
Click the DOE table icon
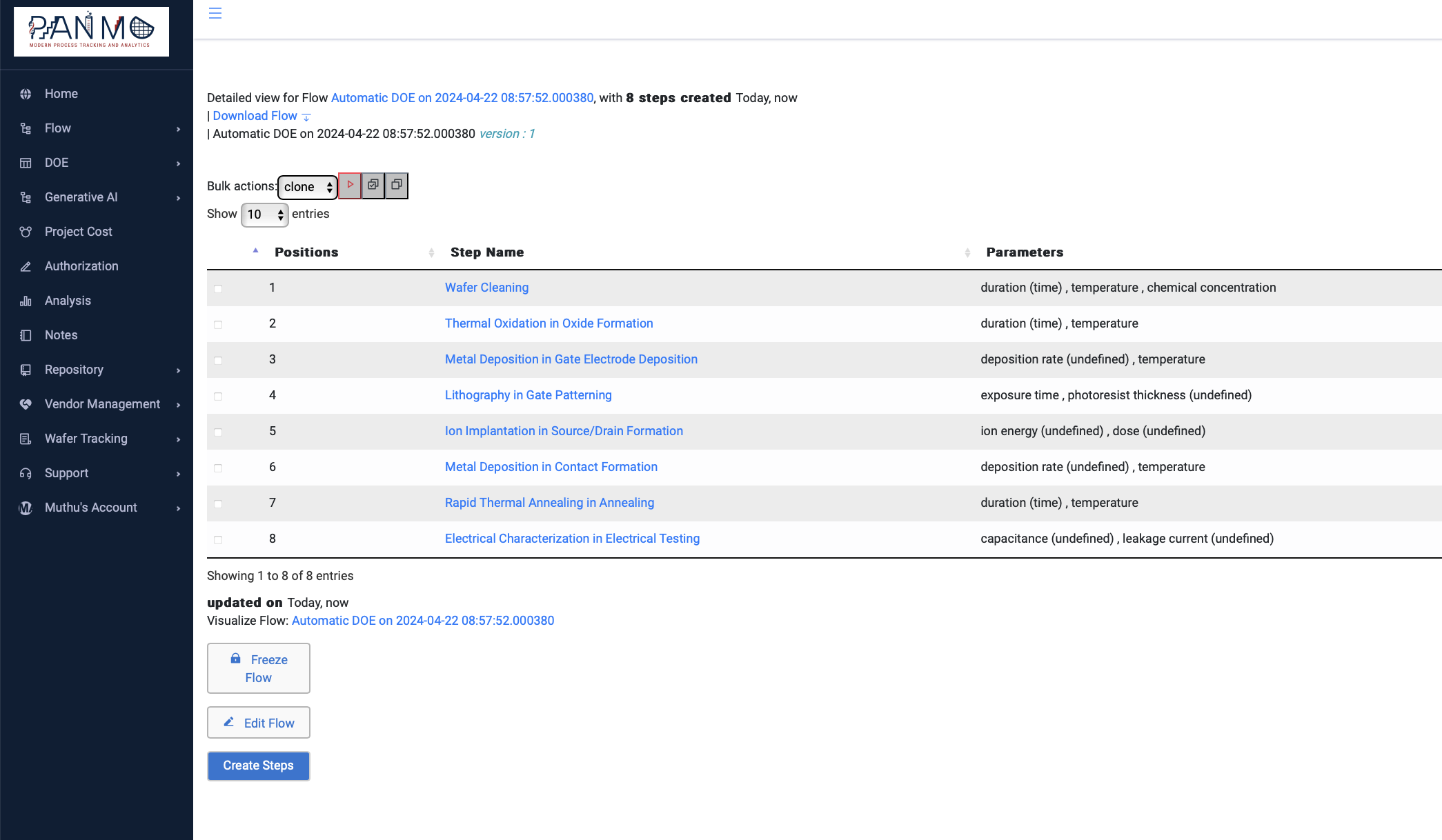[x=26, y=163]
